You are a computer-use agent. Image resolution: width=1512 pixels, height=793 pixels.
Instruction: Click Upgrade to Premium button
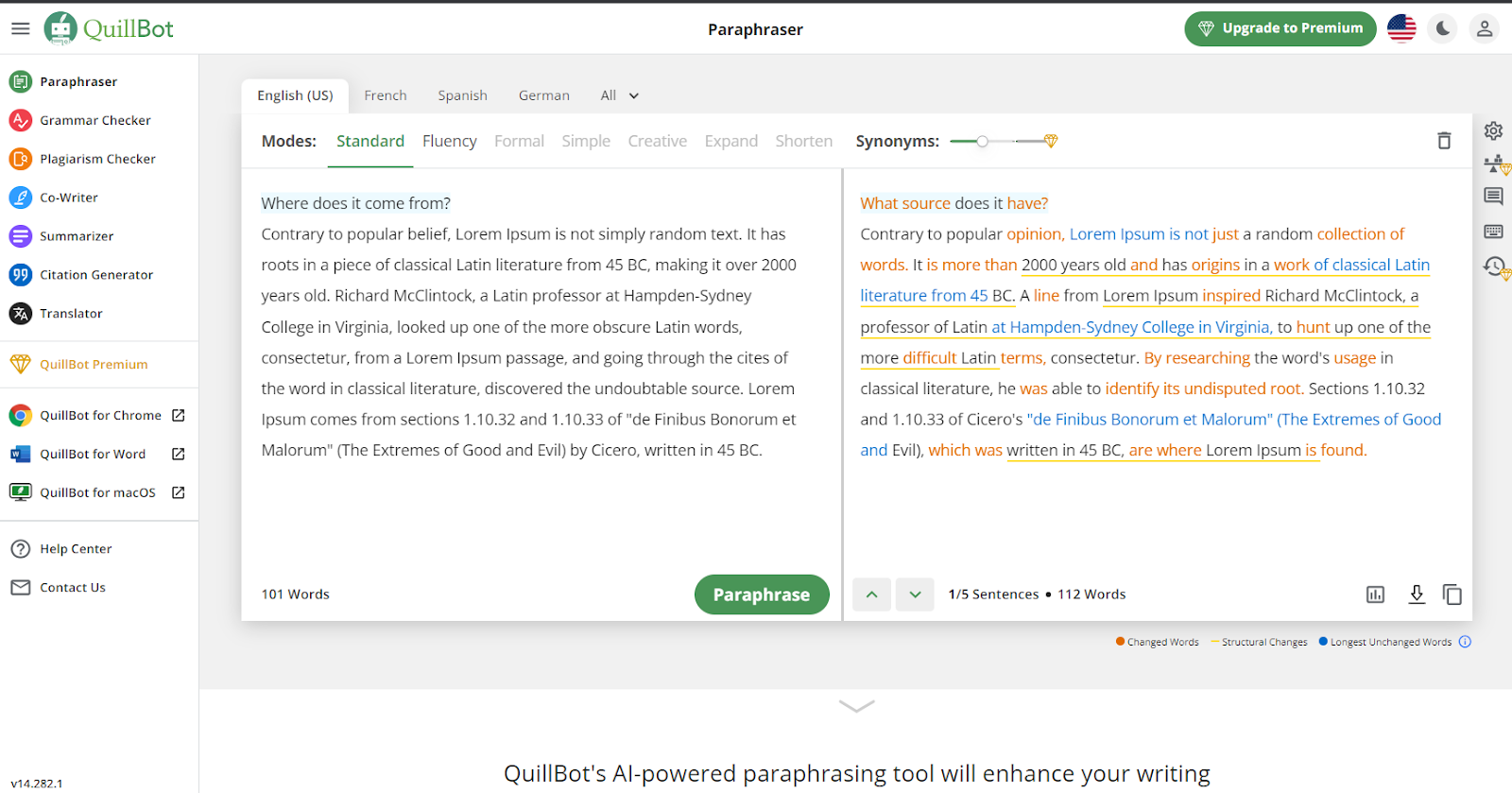1280,28
